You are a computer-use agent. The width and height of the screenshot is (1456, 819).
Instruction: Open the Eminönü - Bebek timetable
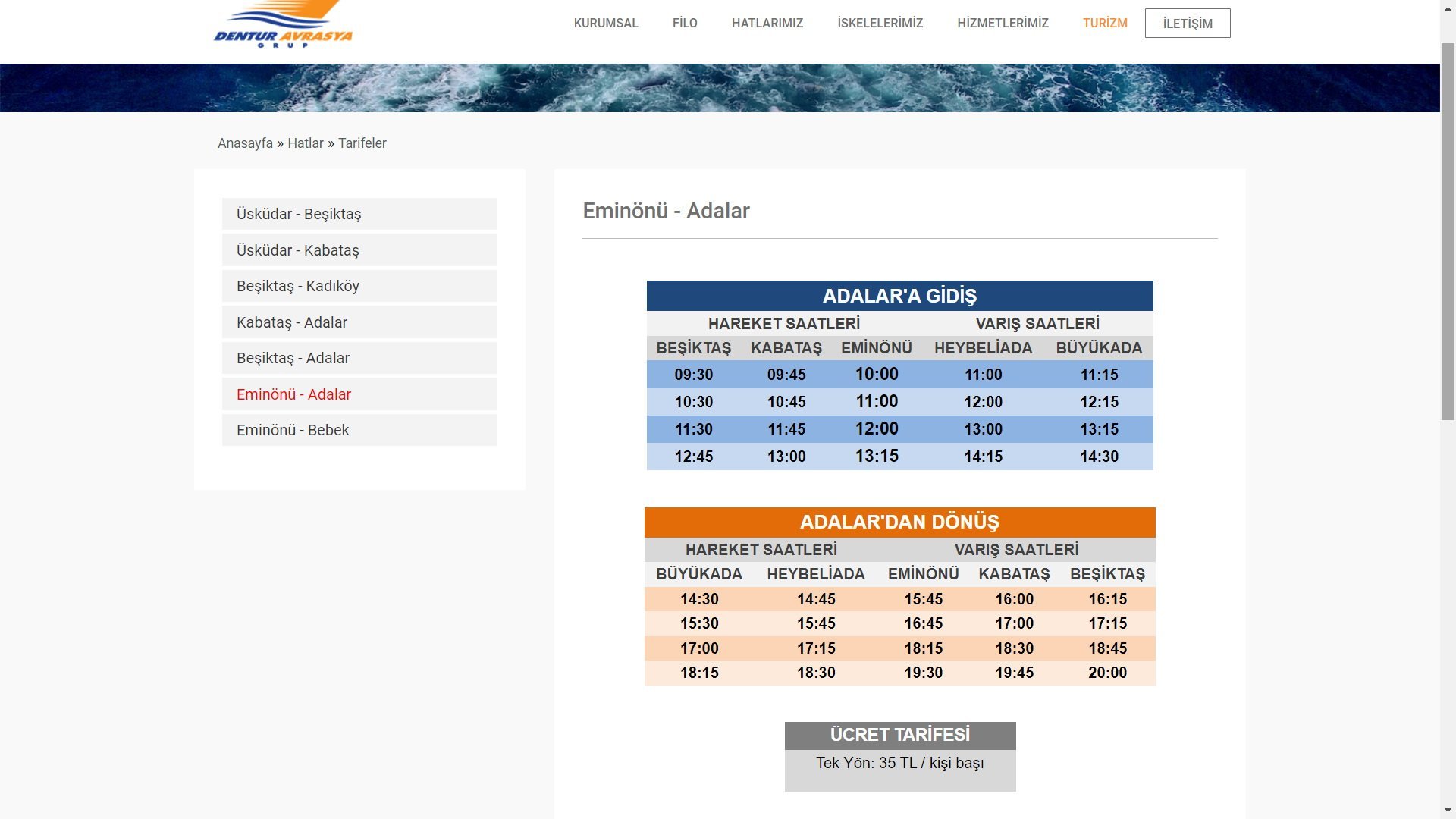(293, 430)
